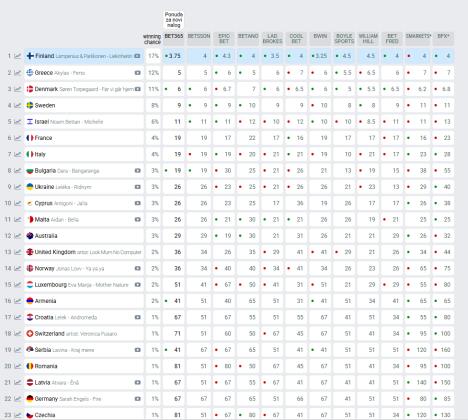Click the Swiss flag icon

tap(30, 334)
